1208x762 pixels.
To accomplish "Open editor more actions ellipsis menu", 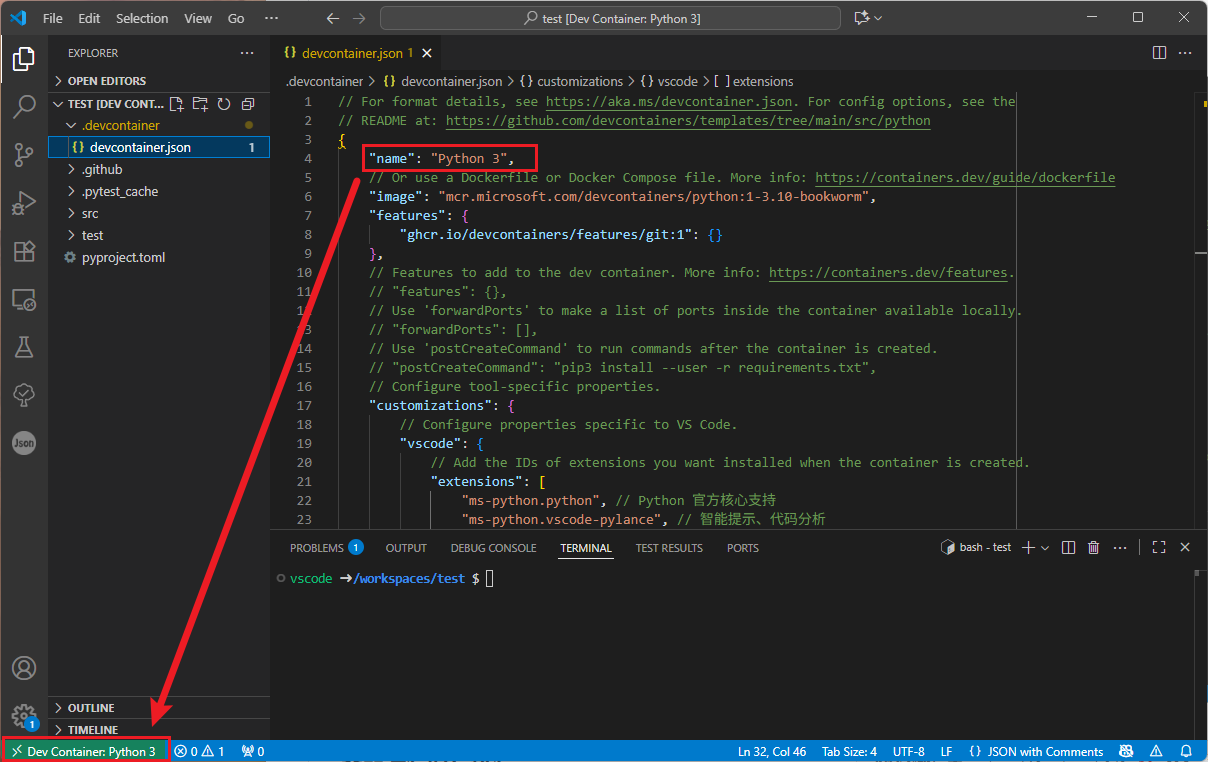I will [x=1185, y=52].
